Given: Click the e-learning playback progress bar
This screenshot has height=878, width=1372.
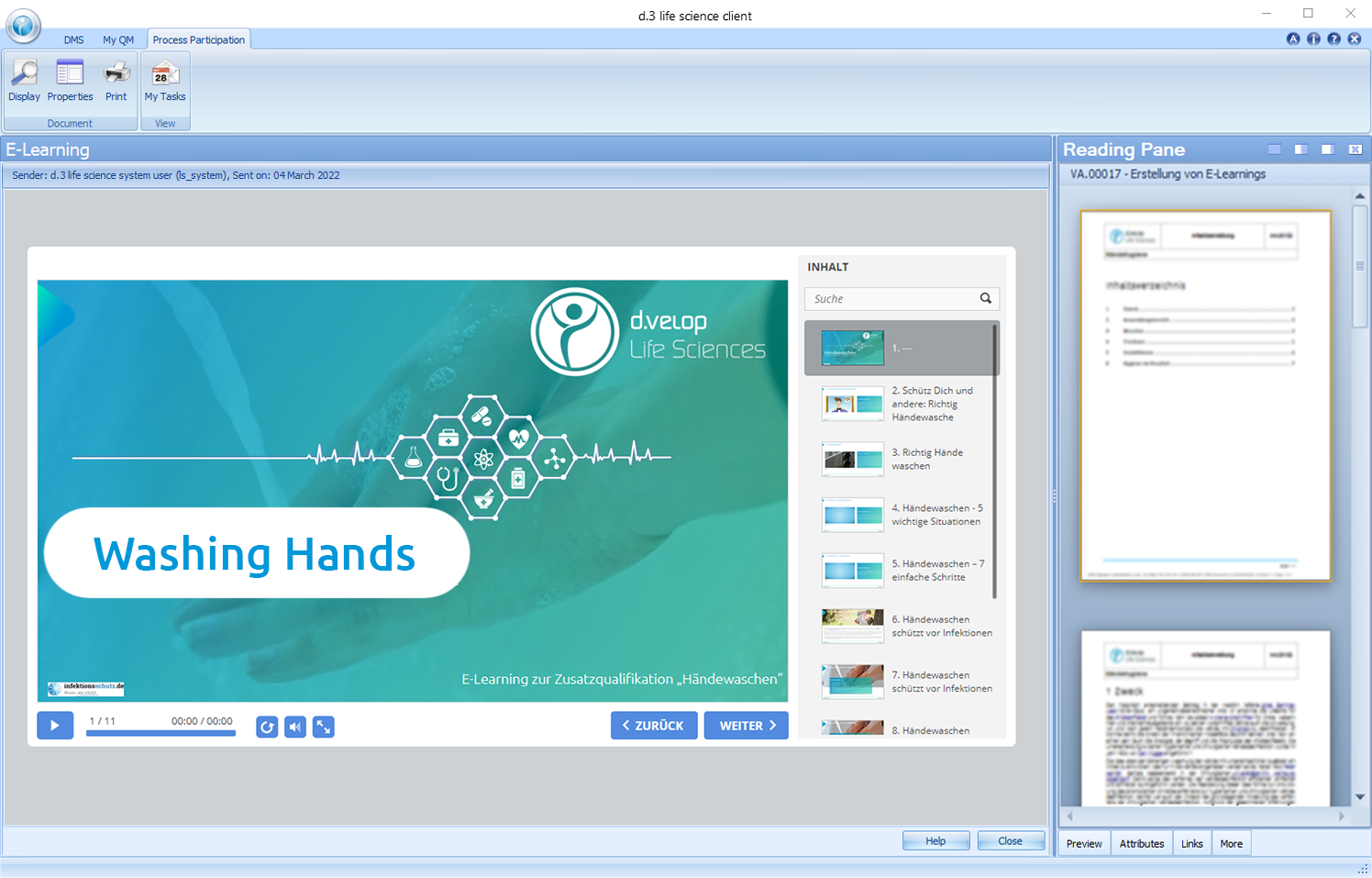Looking at the screenshot, I should coord(160,733).
